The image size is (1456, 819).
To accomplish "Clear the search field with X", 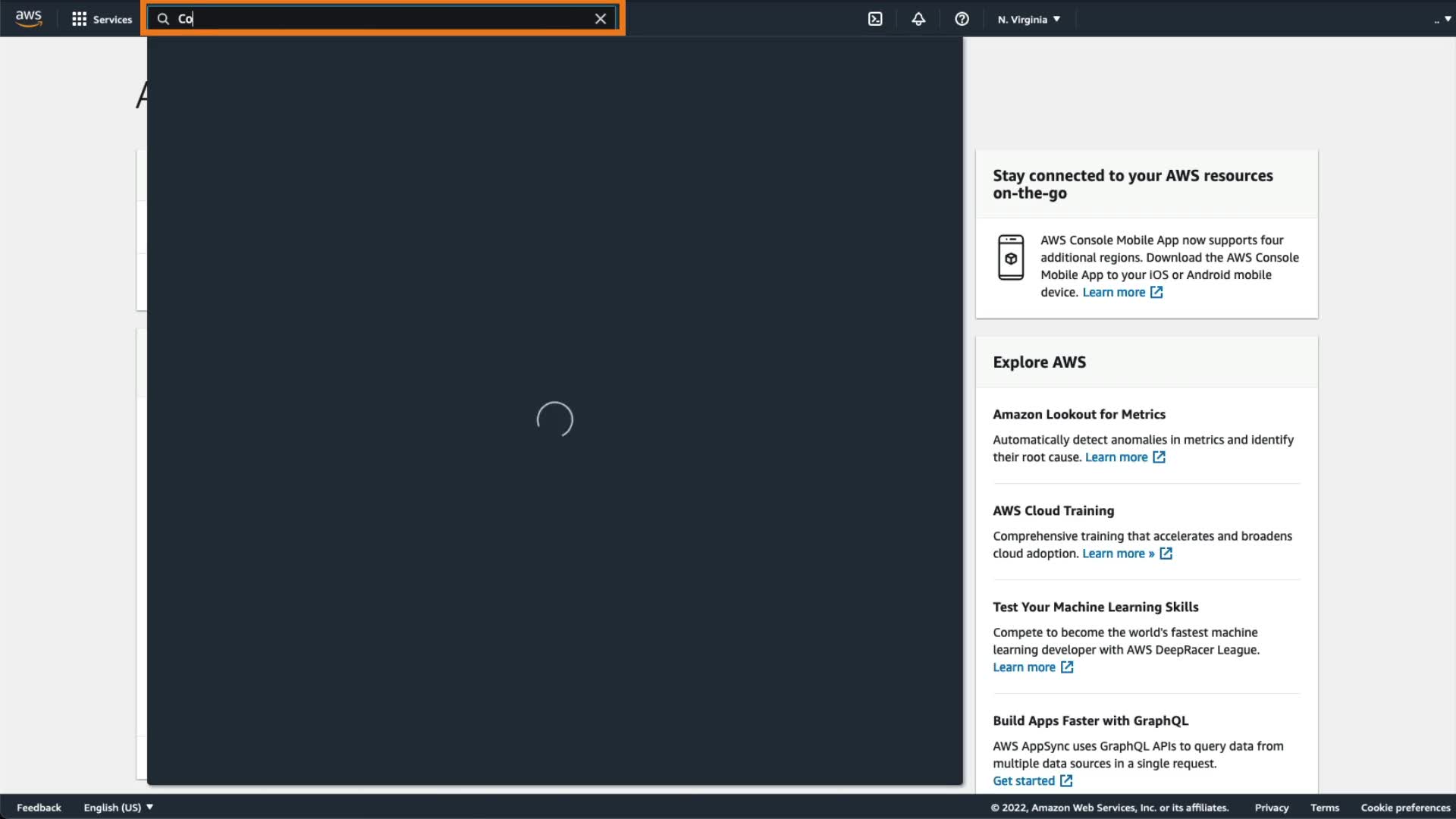I will tap(601, 19).
